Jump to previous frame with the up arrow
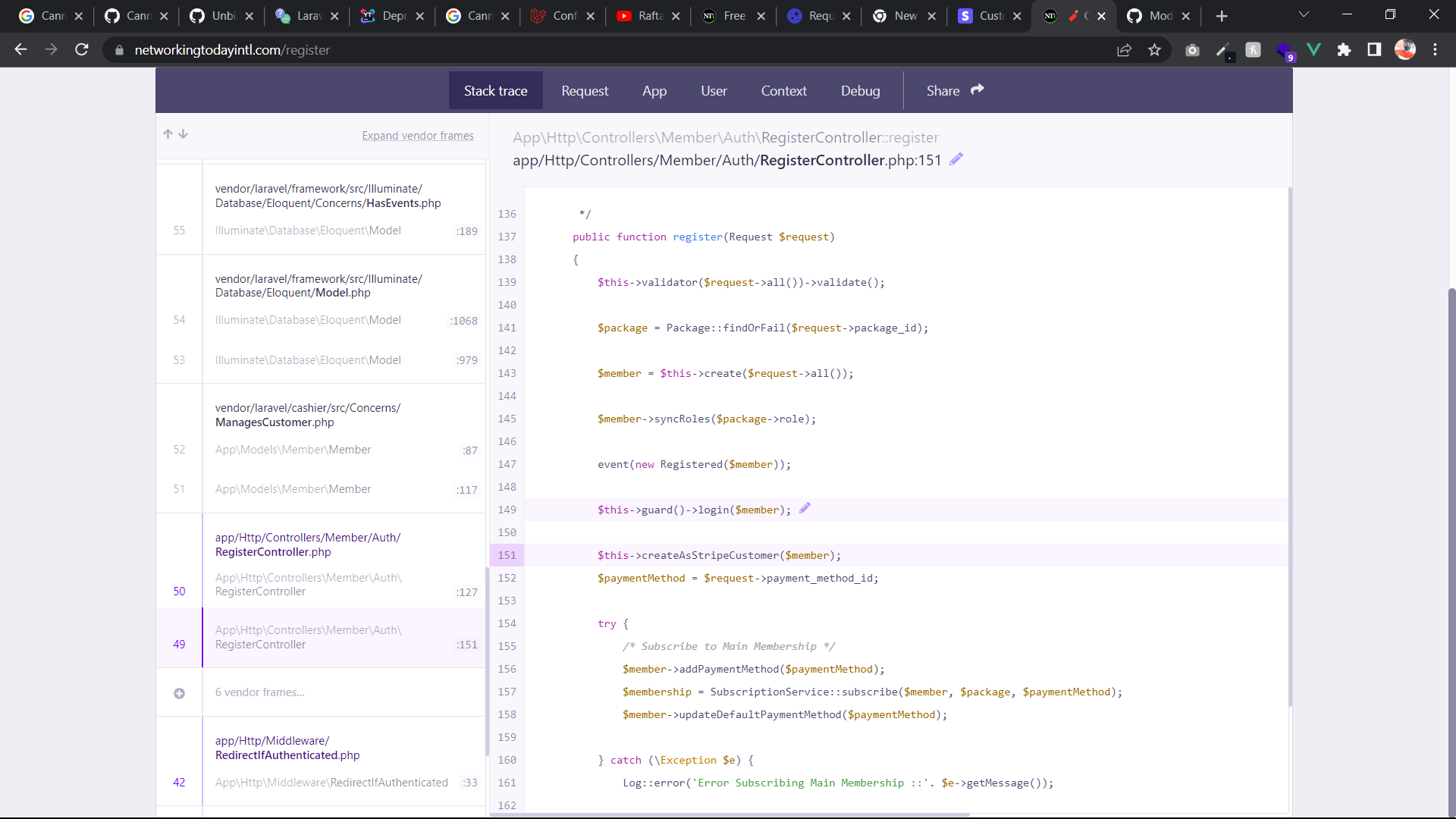 [168, 133]
